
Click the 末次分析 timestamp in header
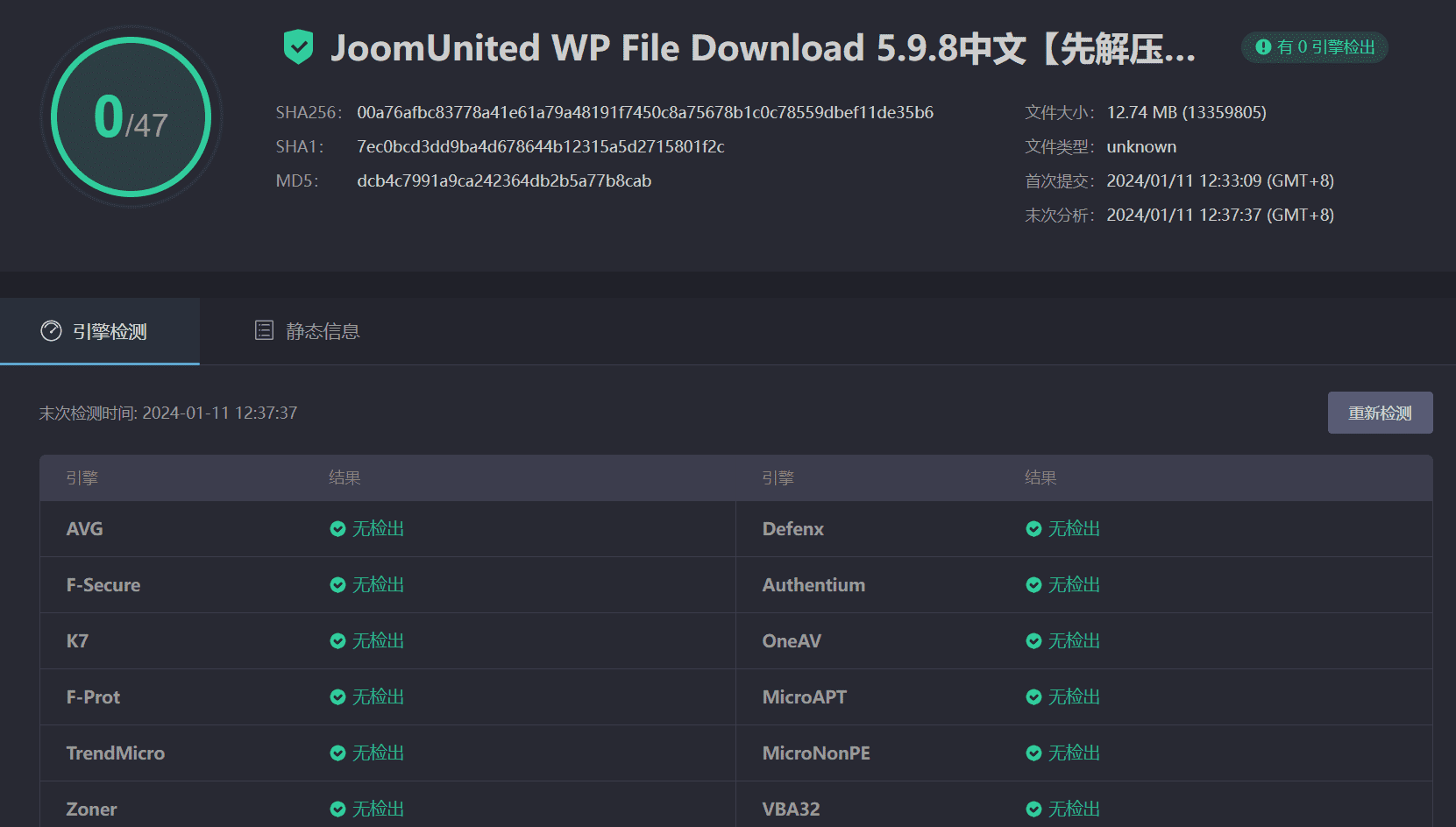1220,216
